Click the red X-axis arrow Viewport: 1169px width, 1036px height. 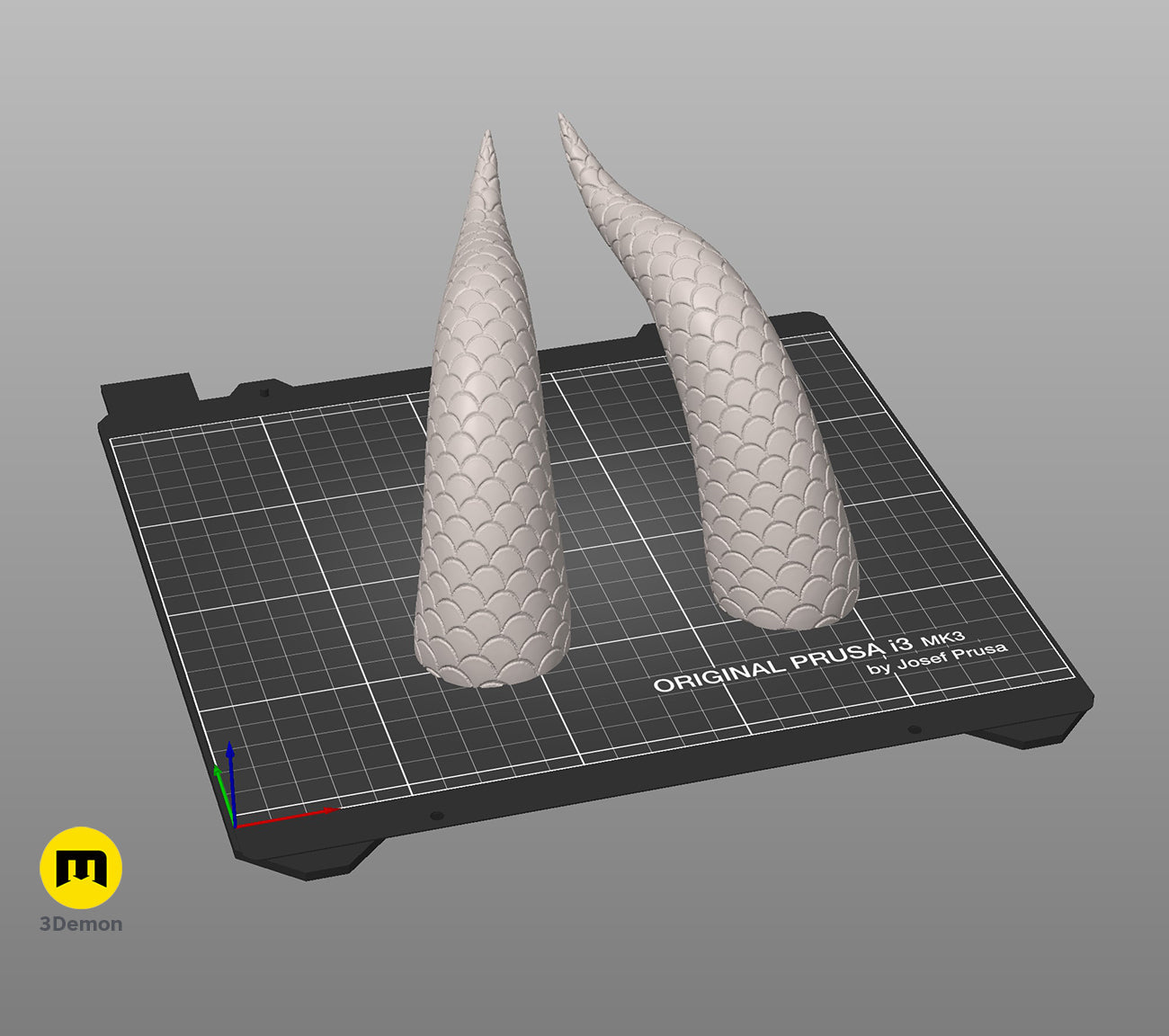(288, 817)
